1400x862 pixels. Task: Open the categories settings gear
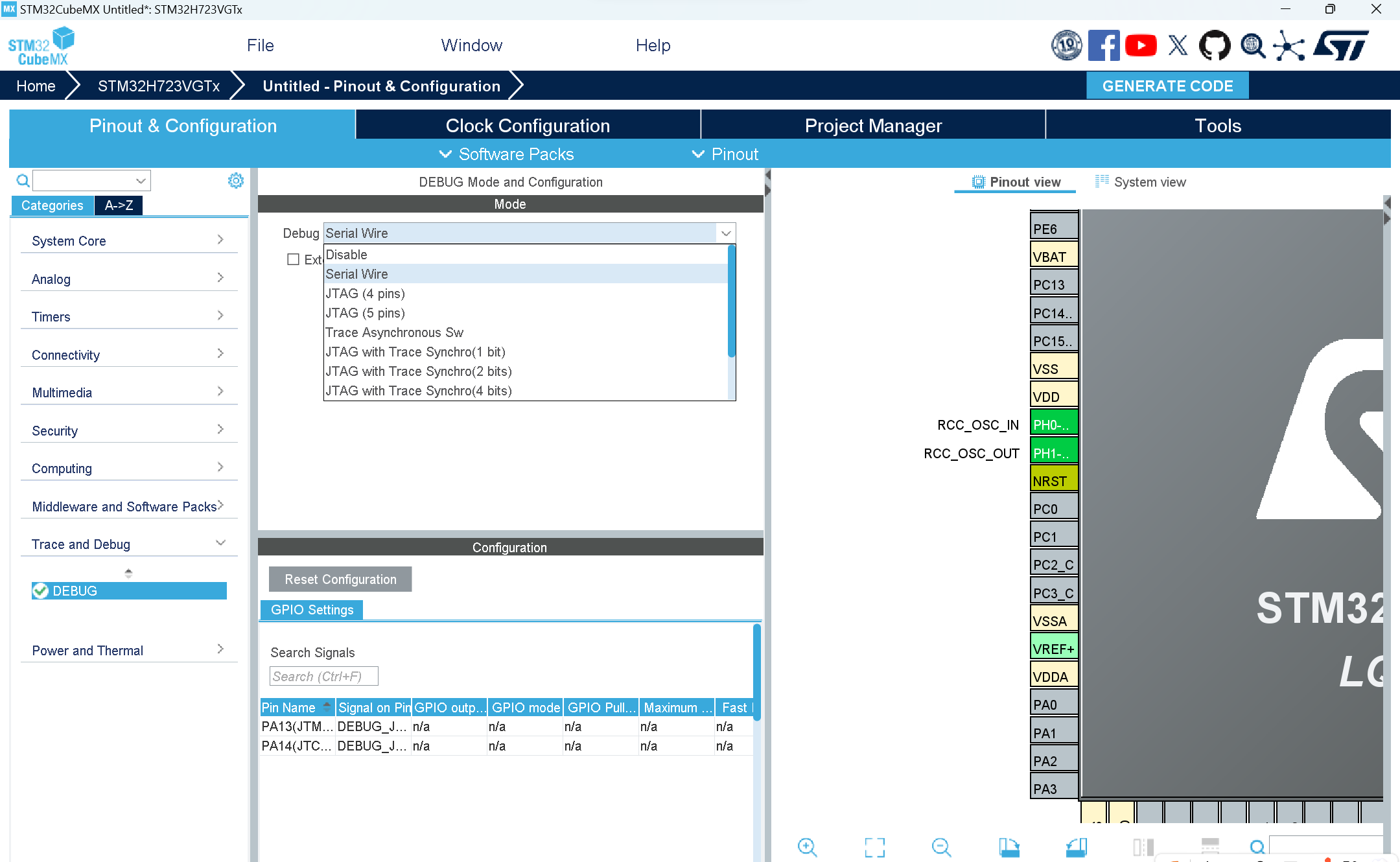click(236, 181)
